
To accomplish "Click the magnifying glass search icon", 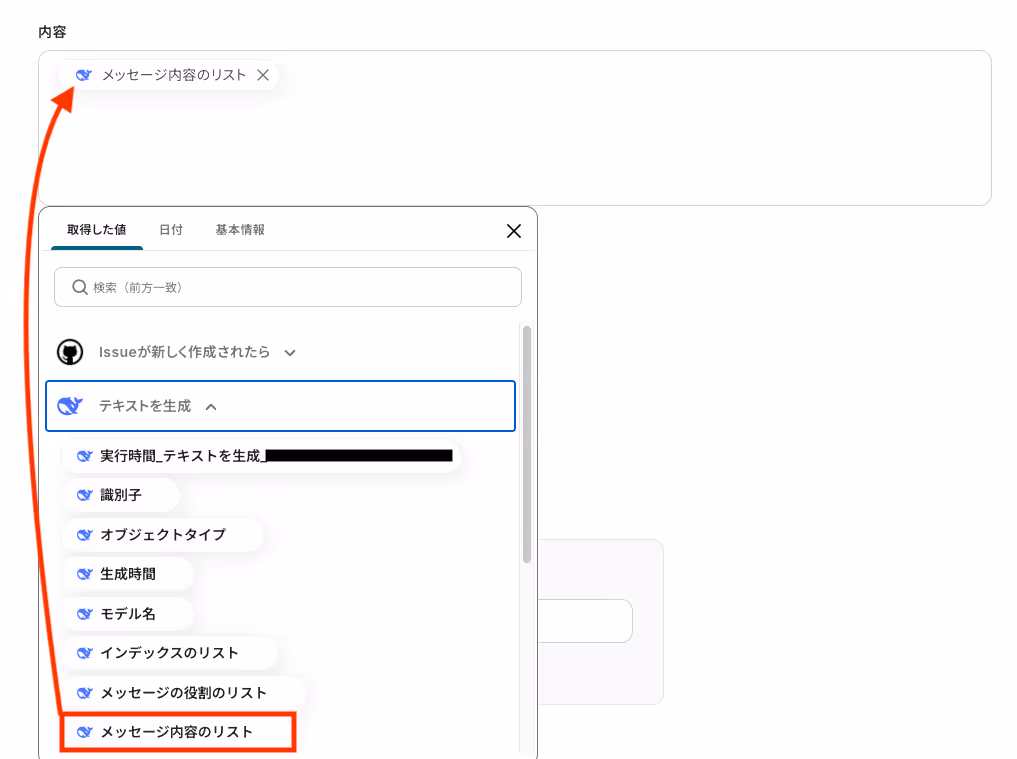I will point(79,287).
